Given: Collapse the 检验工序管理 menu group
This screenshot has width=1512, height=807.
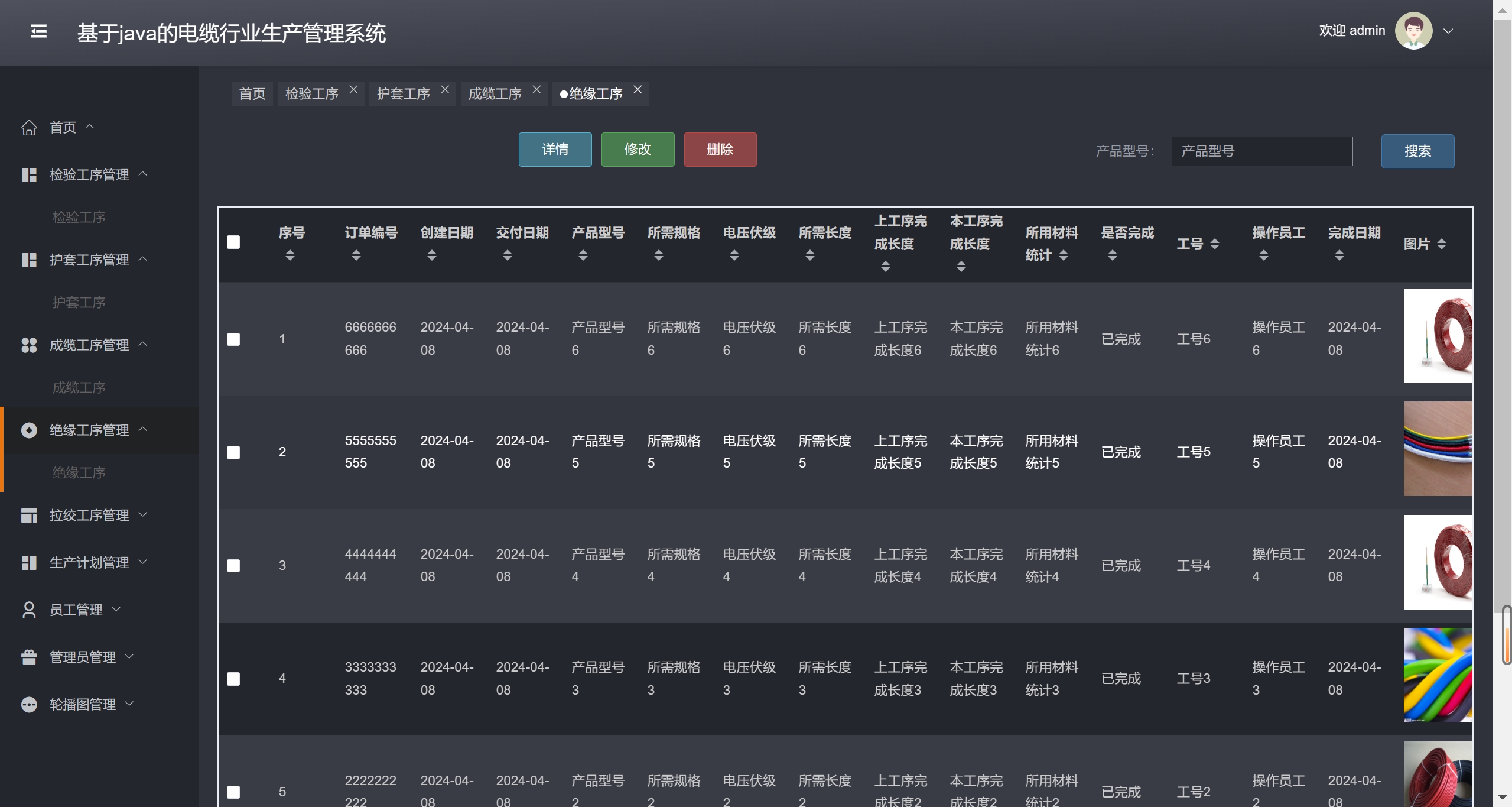Looking at the screenshot, I should coord(143,174).
